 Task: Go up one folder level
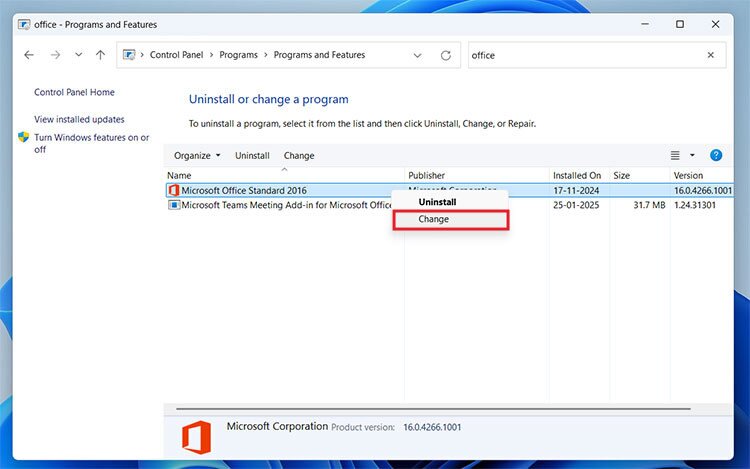pos(100,55)
